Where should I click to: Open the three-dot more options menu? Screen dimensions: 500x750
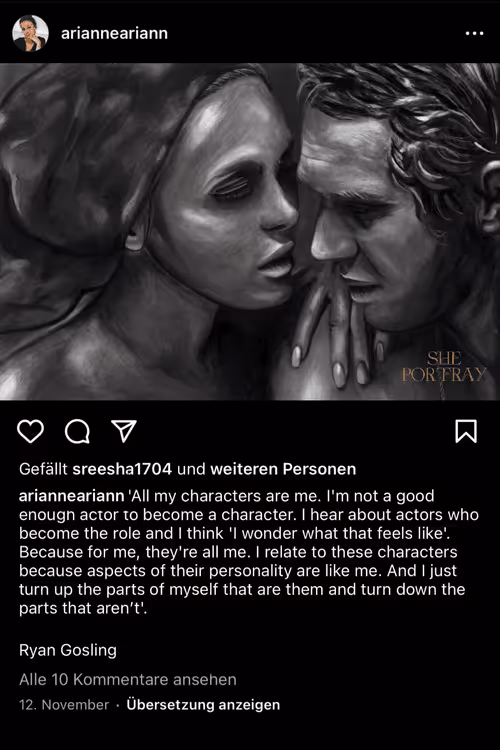point(474,33)
